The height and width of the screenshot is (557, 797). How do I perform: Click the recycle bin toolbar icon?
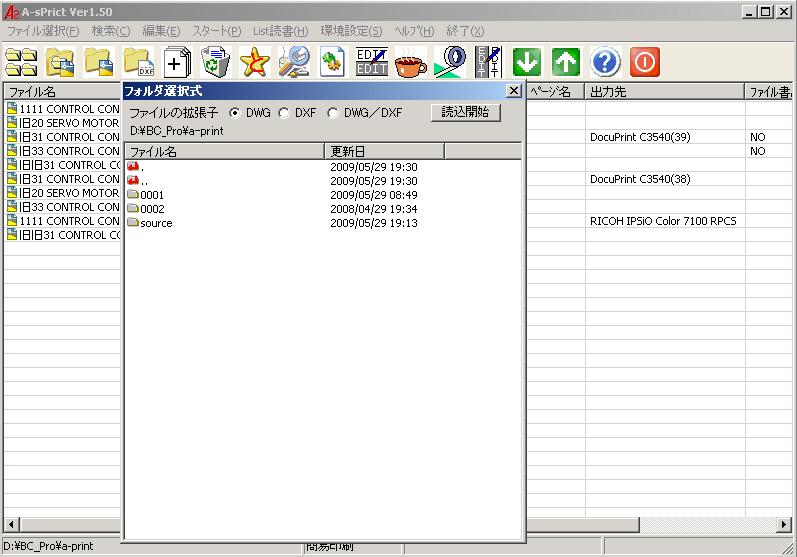pos(215,62)
